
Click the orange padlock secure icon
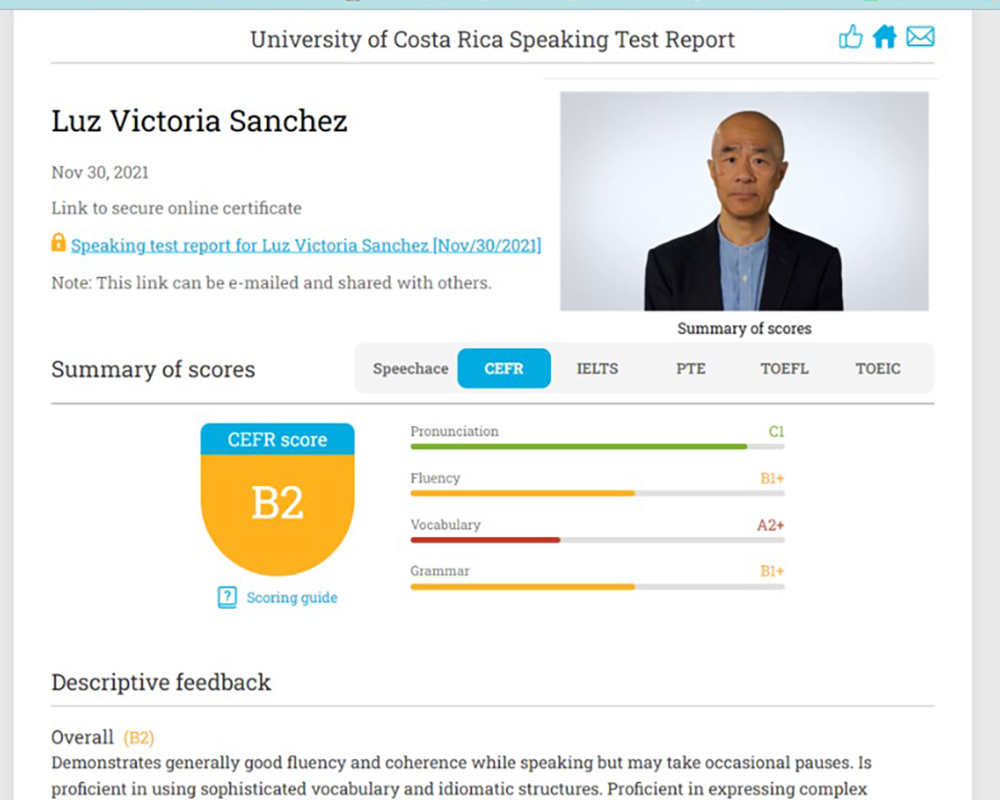coord(58,242)
